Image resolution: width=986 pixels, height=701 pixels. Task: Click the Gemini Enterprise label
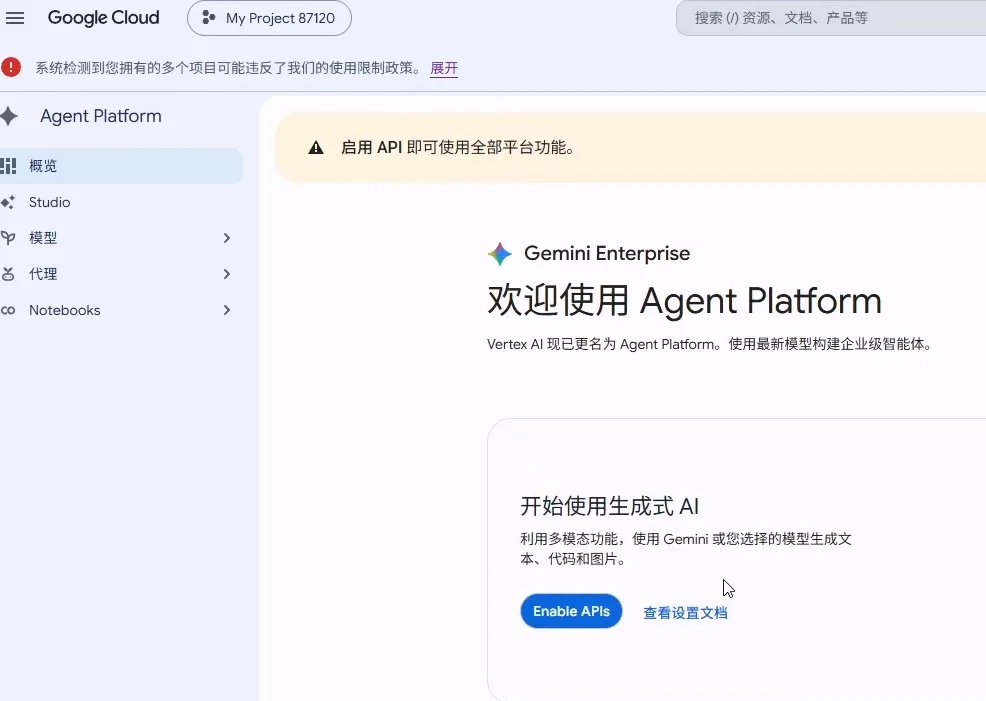[x=607, y=253]
